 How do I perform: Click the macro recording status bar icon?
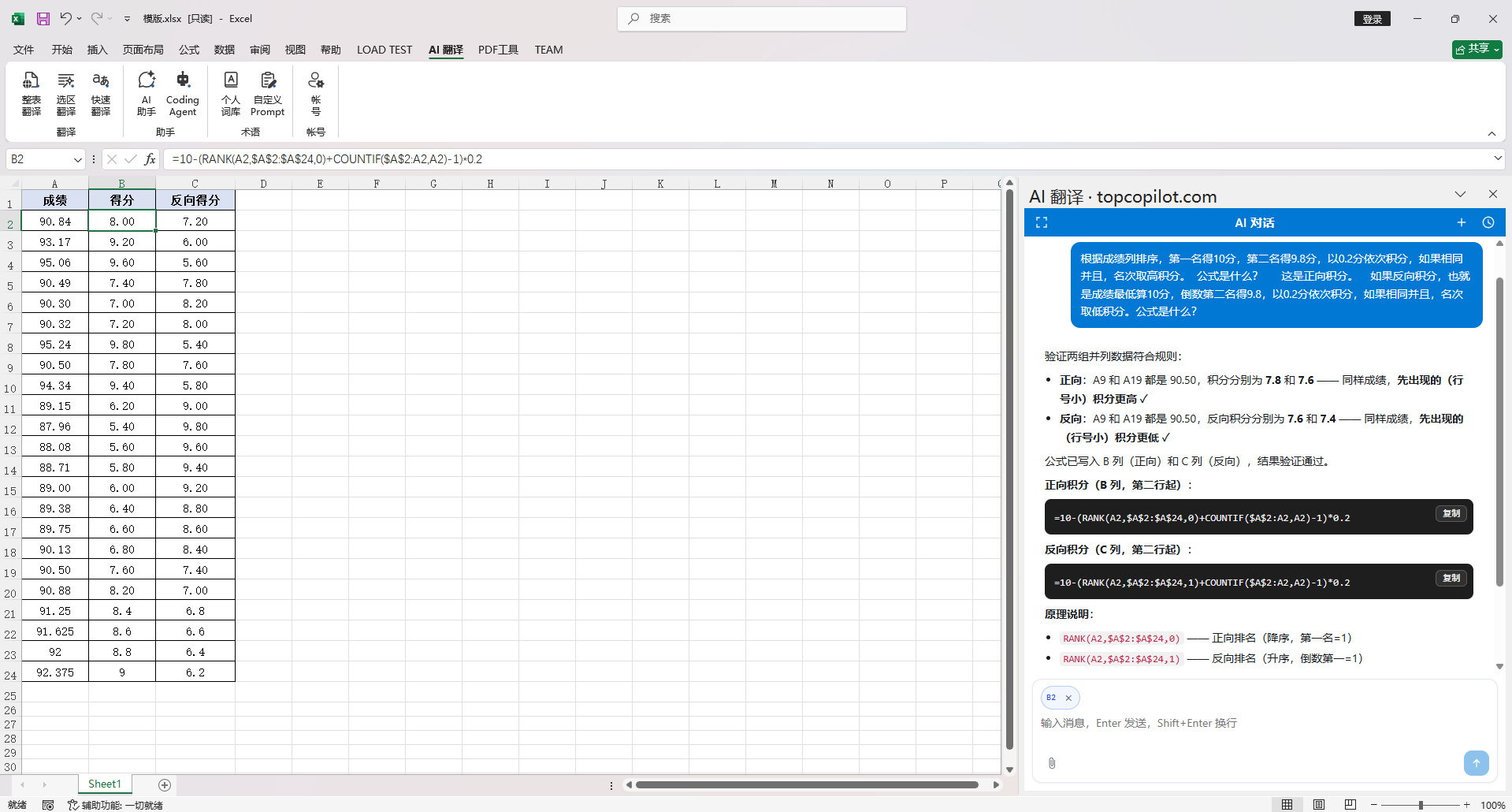(x=48, y=805)
